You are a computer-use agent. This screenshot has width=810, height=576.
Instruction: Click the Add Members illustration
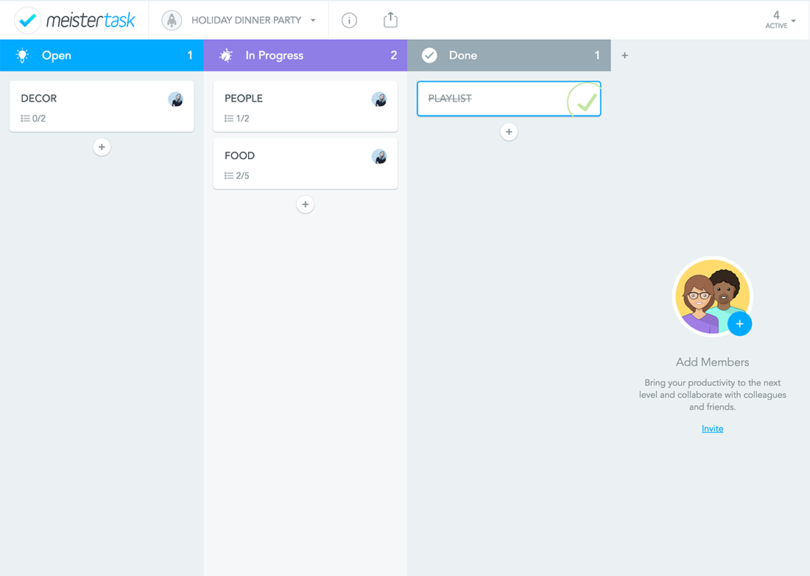712,297
